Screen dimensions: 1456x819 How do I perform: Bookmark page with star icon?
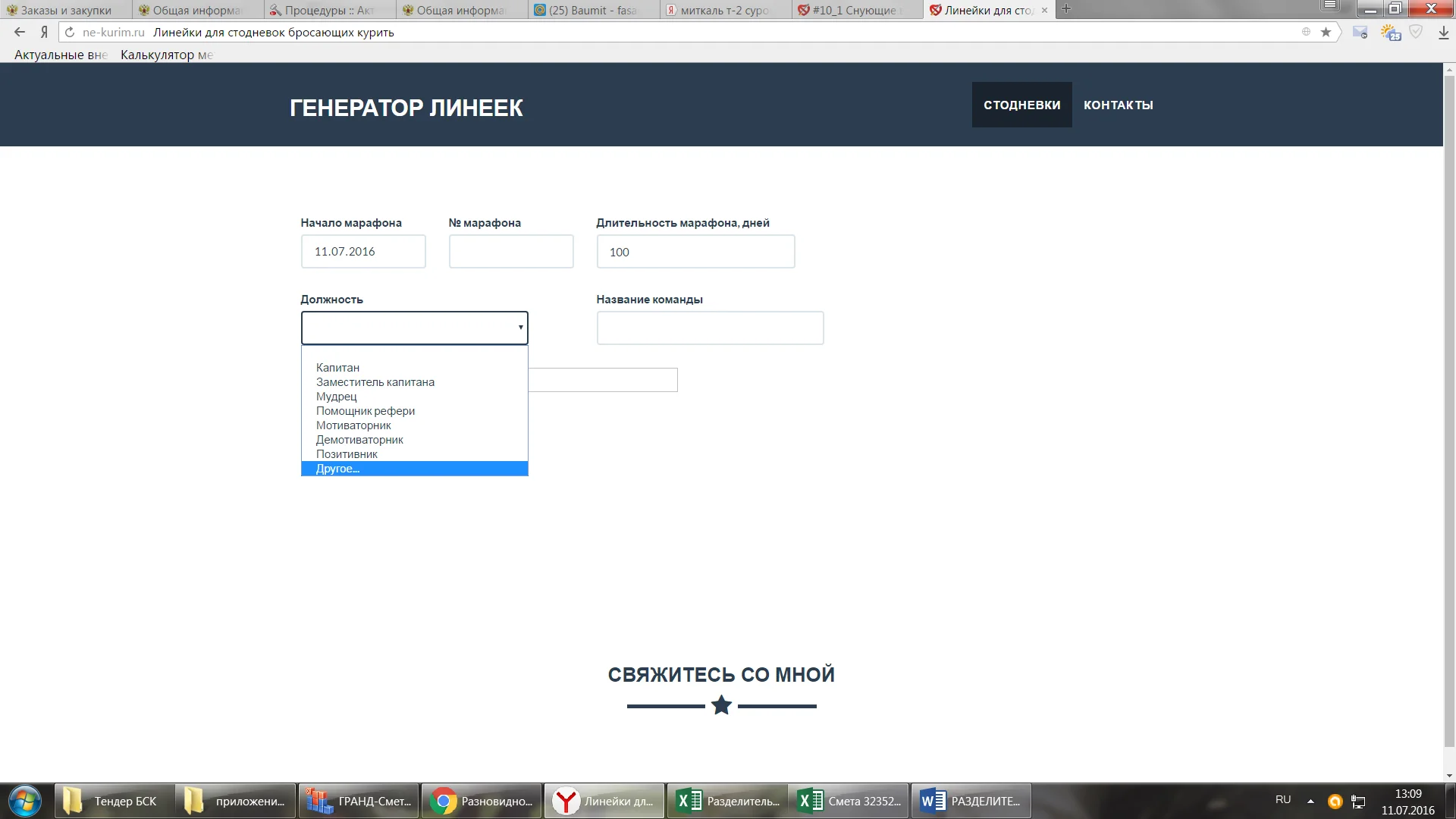click(x=1326, y=32)
